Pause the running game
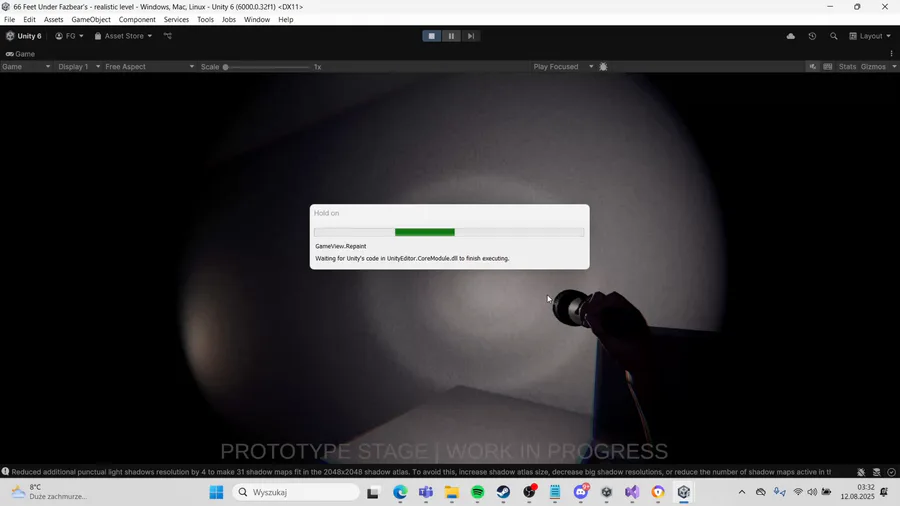 pos(451,36)
